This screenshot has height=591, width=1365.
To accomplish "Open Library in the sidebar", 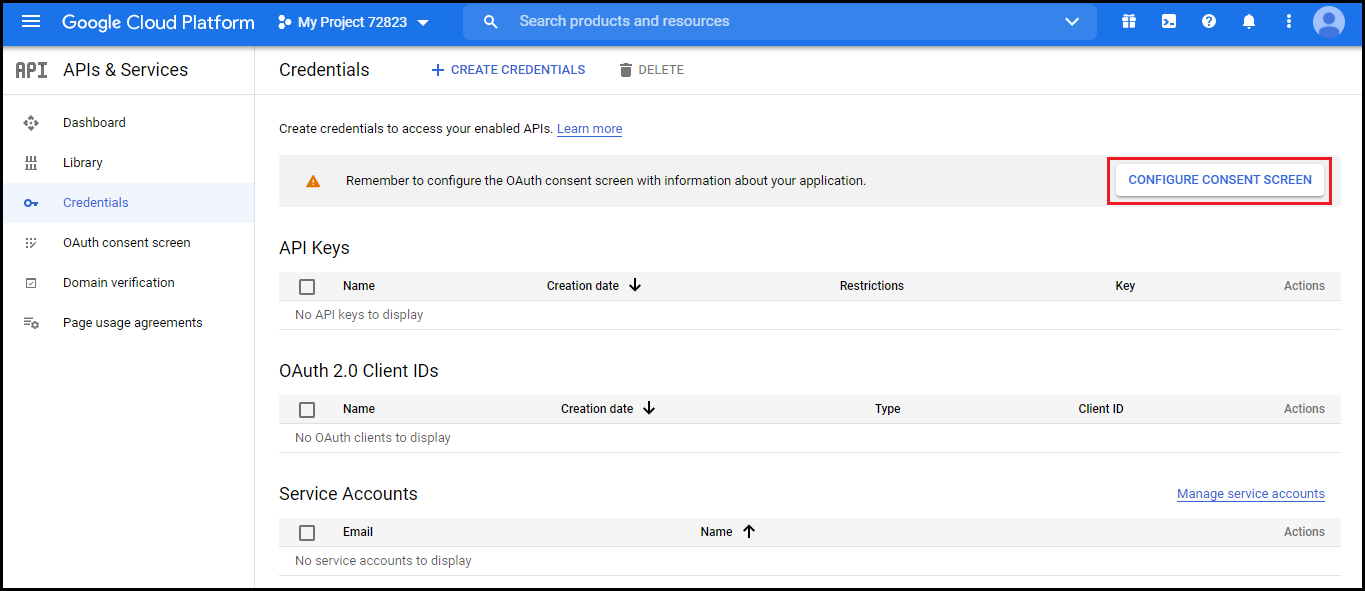I will pos(83,163).
